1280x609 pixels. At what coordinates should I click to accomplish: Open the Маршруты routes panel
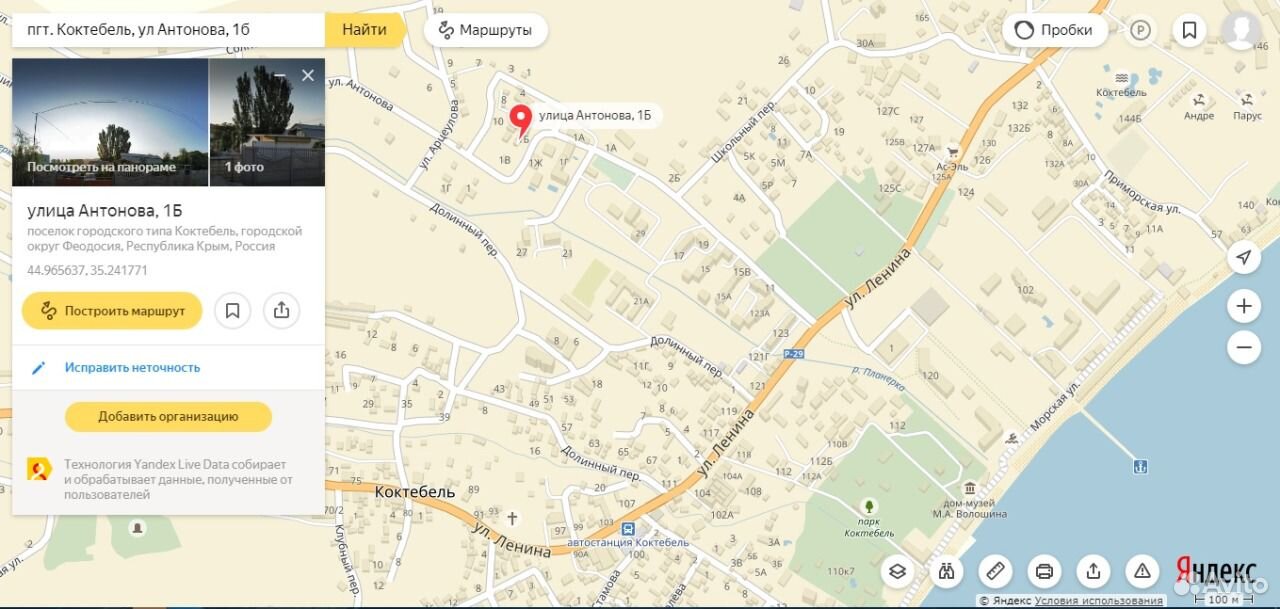click(x=486, y=30)
